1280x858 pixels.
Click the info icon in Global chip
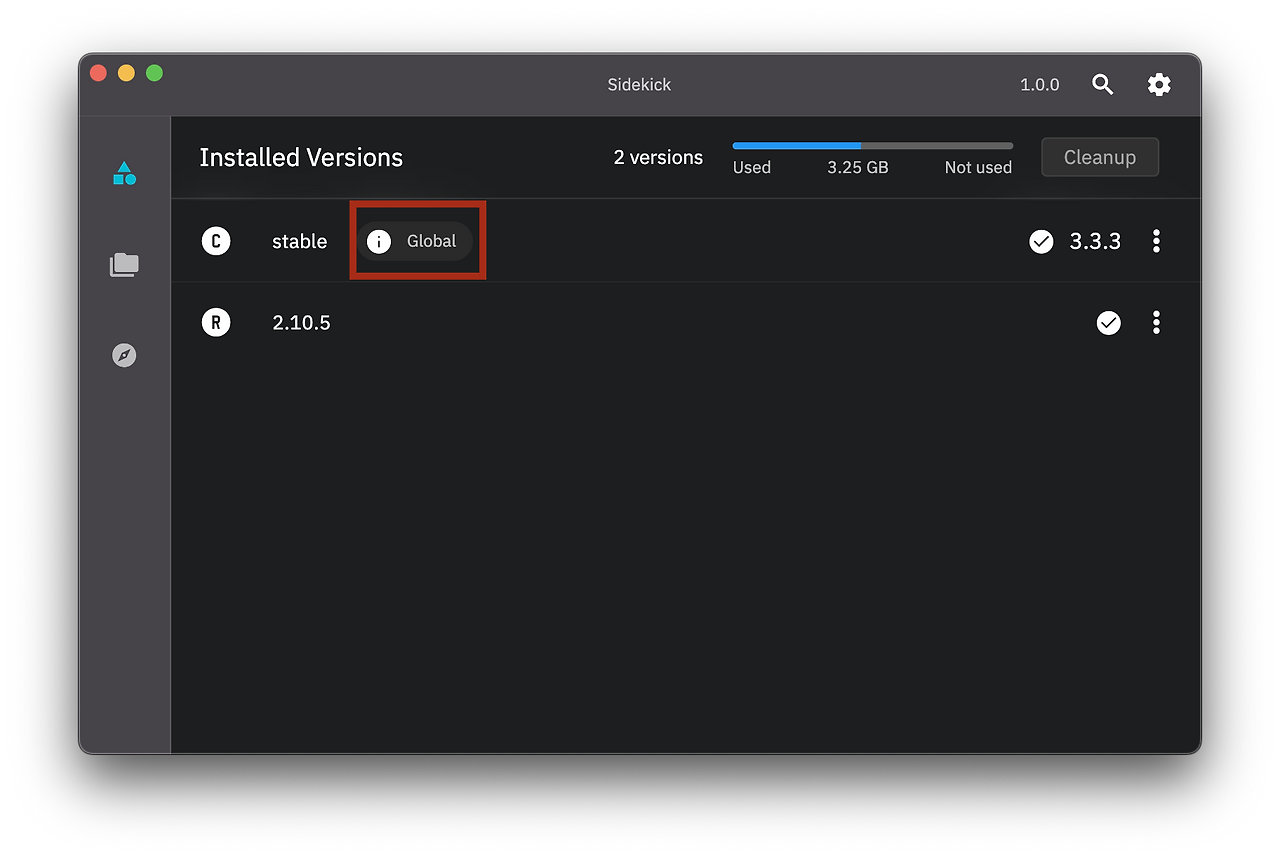pyautogui.click(x=379, y=241)
